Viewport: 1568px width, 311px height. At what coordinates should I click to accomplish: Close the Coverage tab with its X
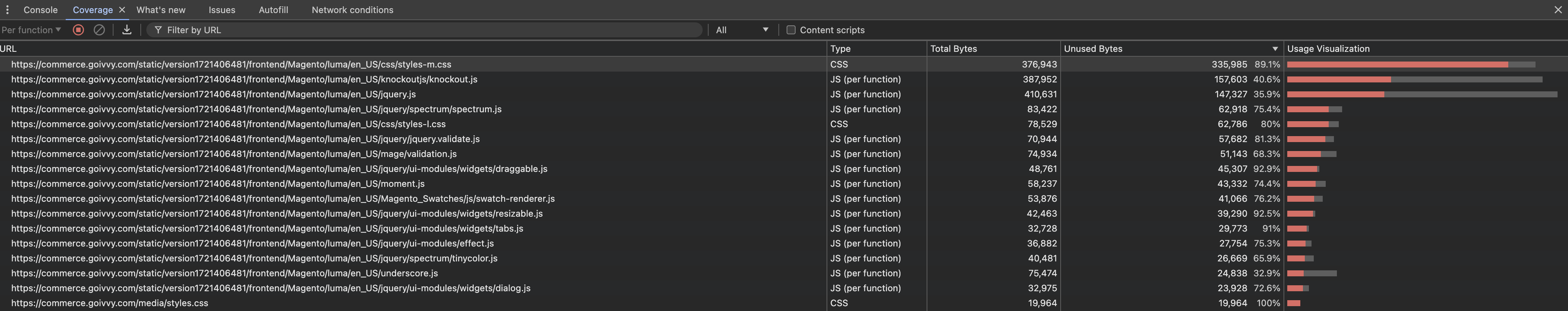pos(122,10)
